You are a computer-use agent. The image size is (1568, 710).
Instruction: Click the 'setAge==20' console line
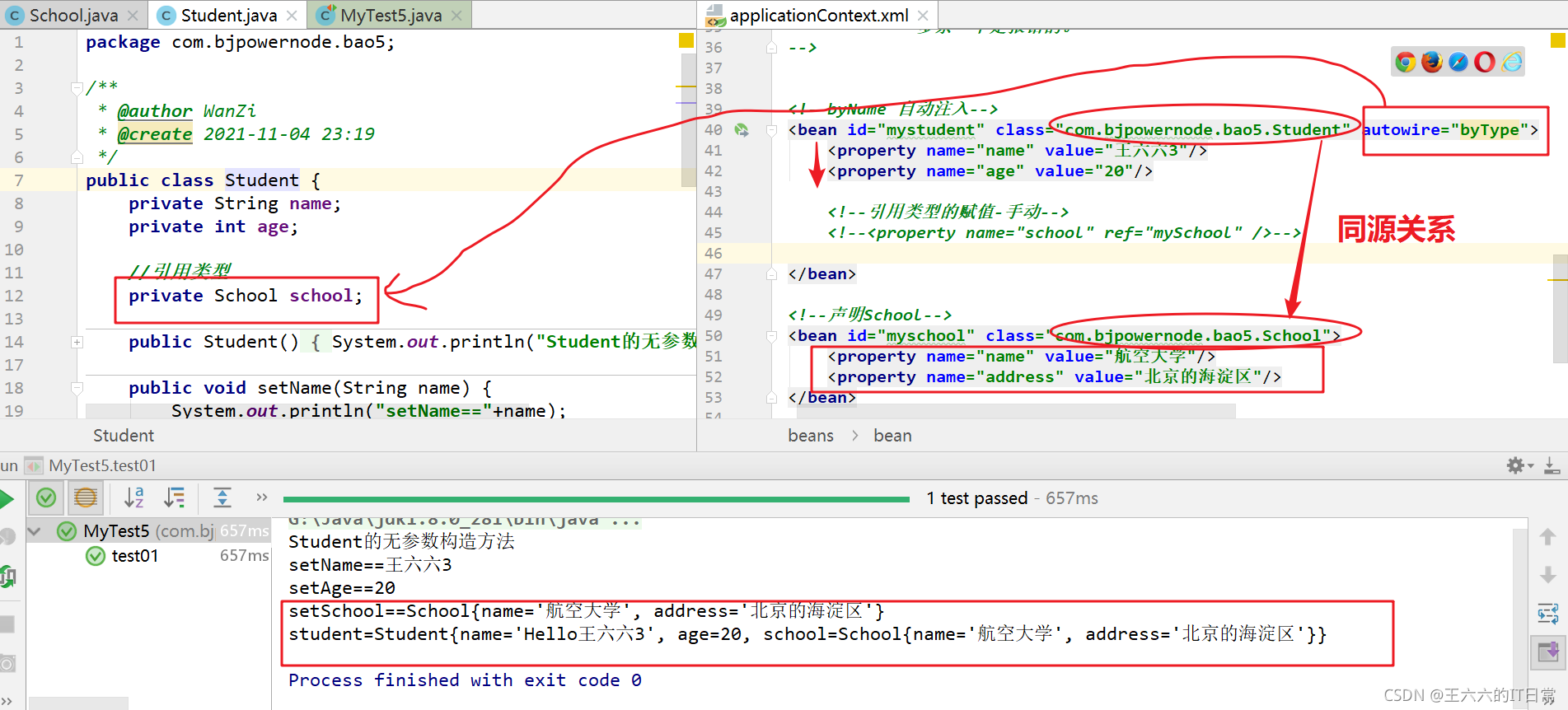click(x=342, y=588)
